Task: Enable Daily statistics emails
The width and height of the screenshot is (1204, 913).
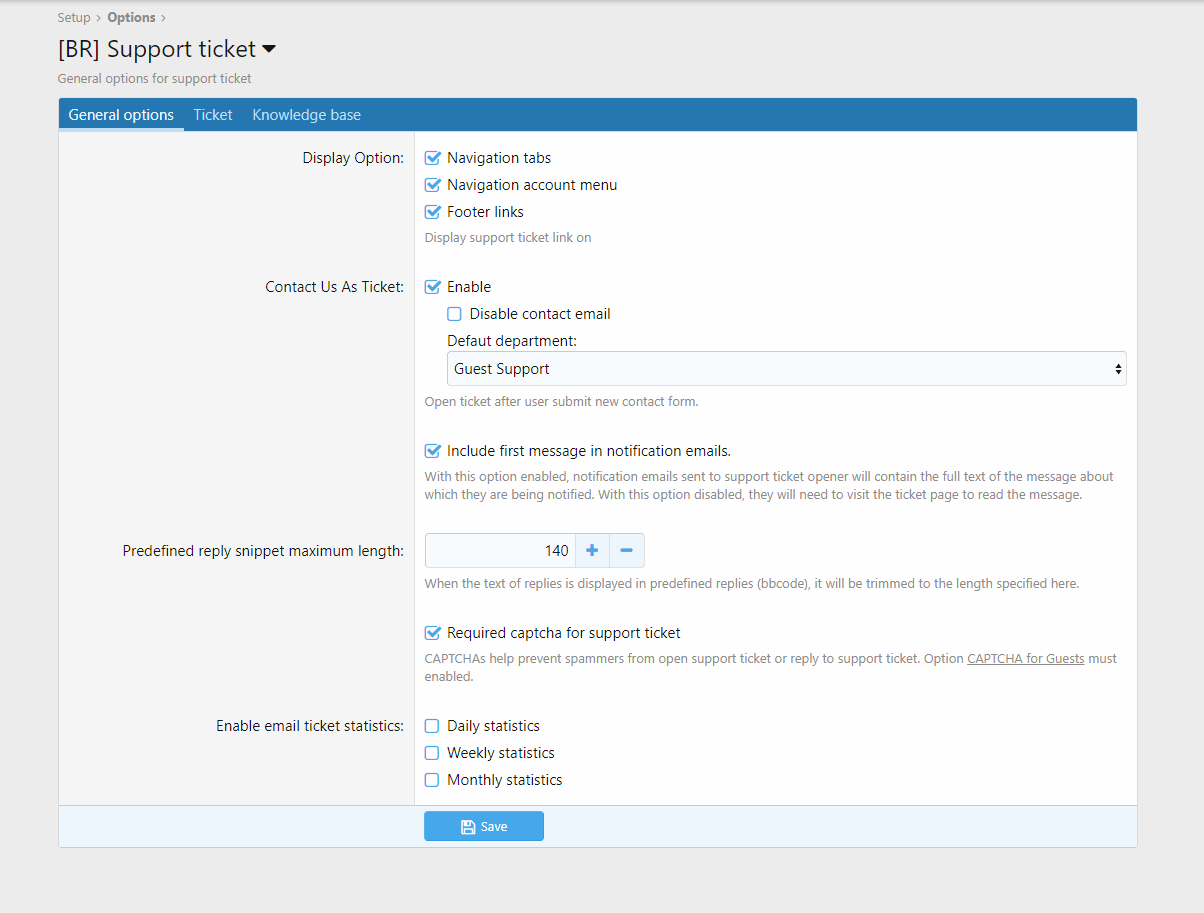Action: 433,726
